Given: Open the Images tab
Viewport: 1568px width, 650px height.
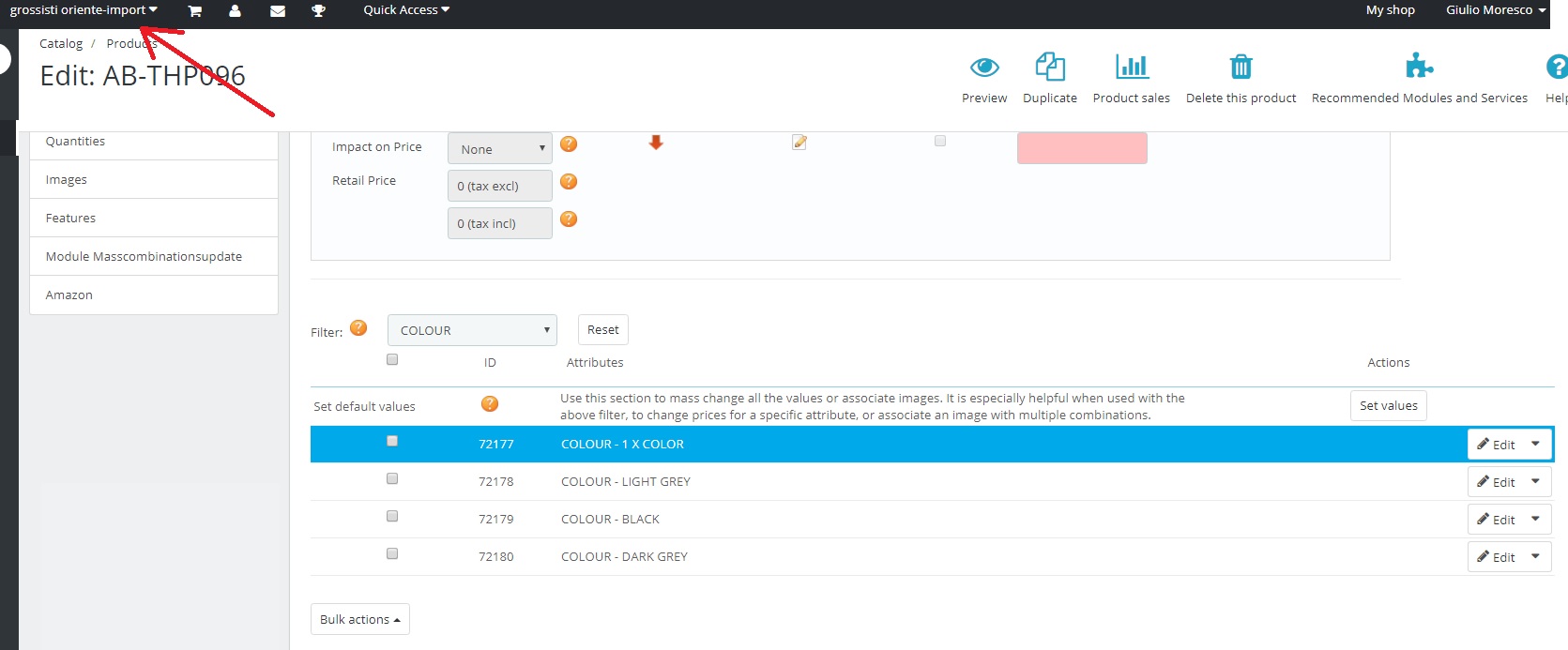Looking at the screenshot, I should pos(154,179).
